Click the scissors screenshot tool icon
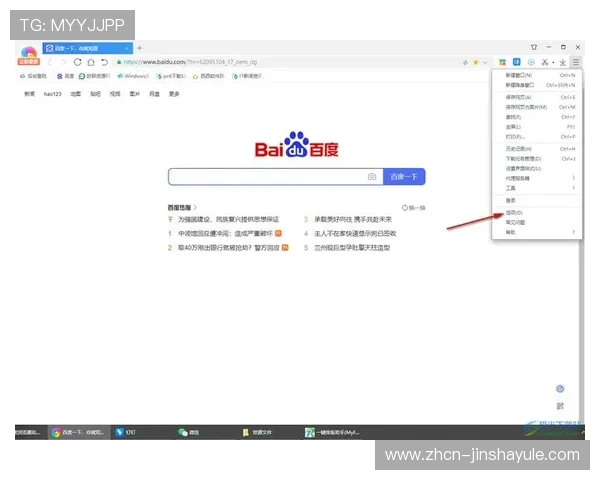The width and height of the screenshot is (600, 480). point(544,62)
